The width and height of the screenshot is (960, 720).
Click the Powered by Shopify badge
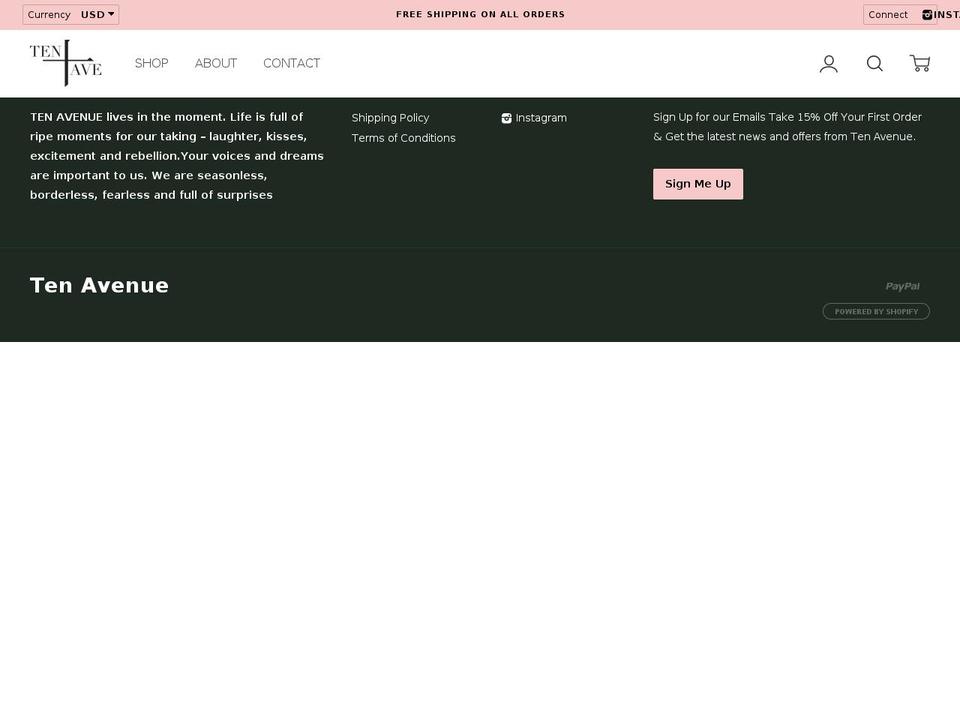pos(876,312)
